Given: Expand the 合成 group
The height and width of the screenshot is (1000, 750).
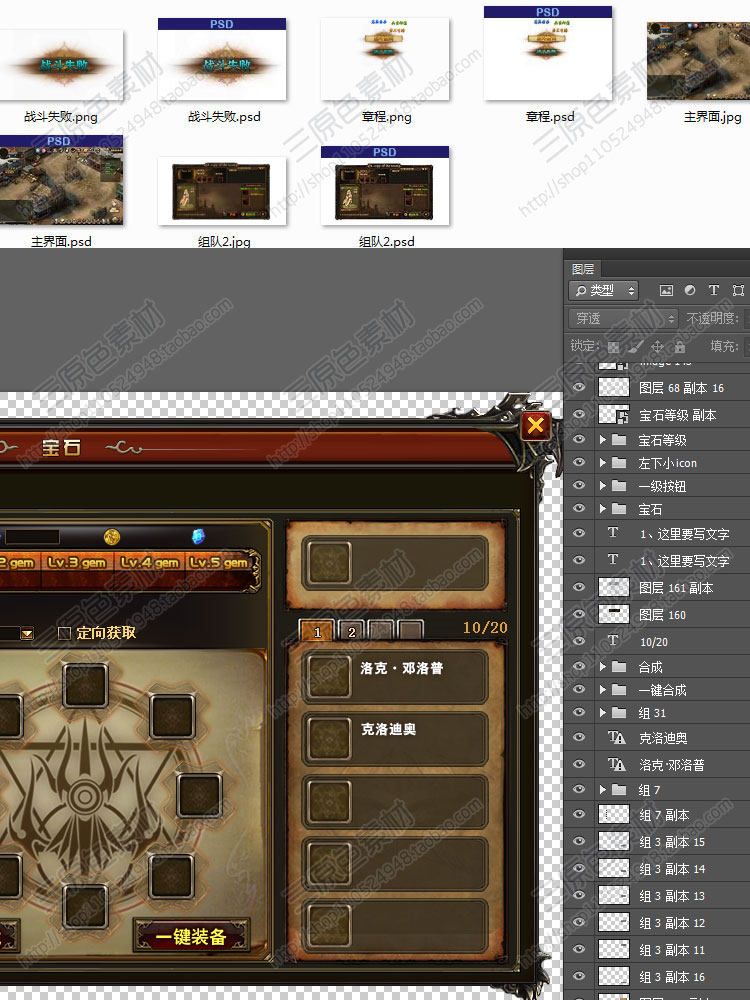Looking at the screenshot, I should point(603,666).
